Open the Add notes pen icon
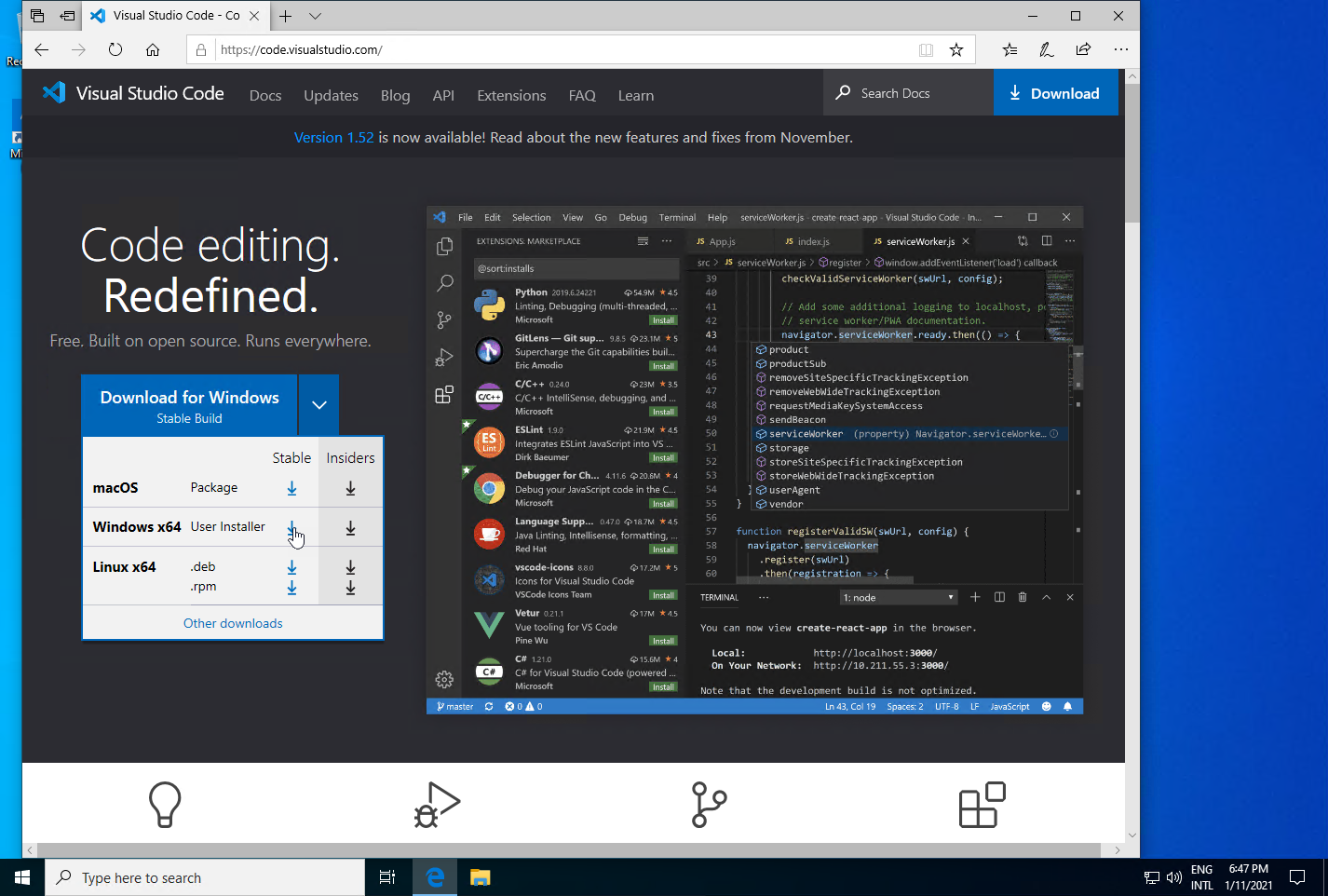This screenshot has width=1328, height=896. click(x=1047, y=49)
